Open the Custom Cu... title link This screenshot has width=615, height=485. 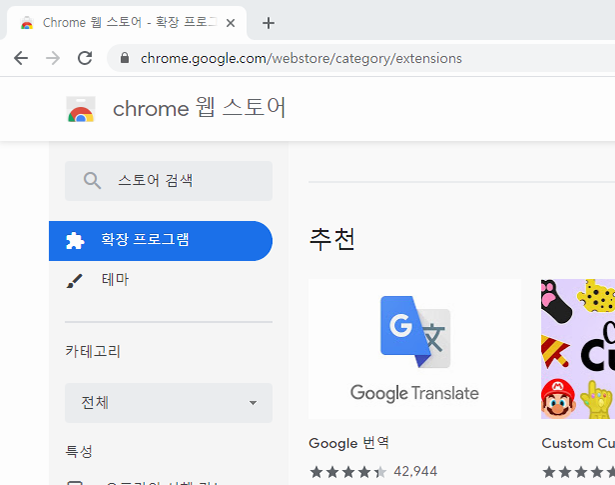pos(578,443)
